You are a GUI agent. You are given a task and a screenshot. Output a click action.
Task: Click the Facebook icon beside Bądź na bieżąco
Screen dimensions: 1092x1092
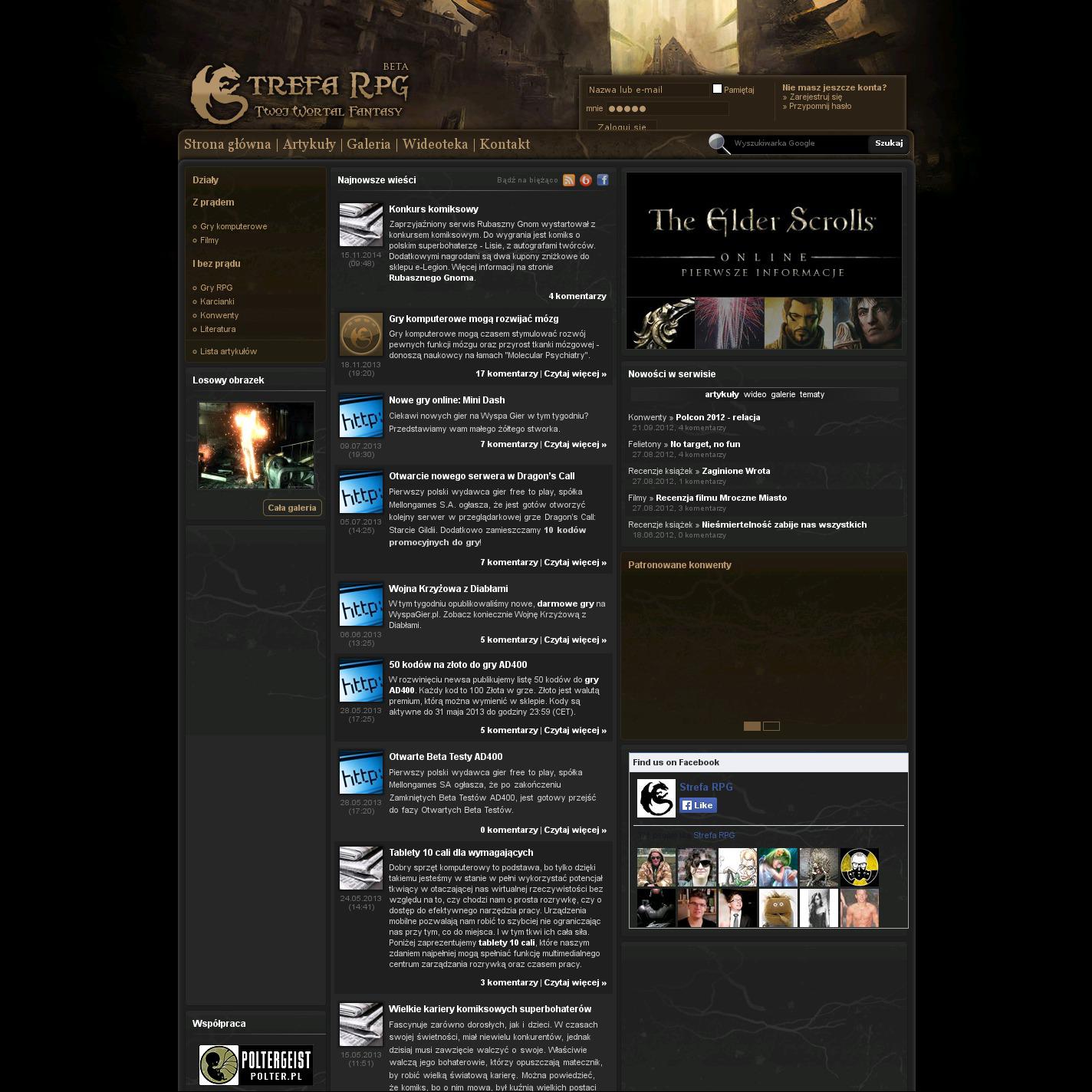tap(603, 180)
